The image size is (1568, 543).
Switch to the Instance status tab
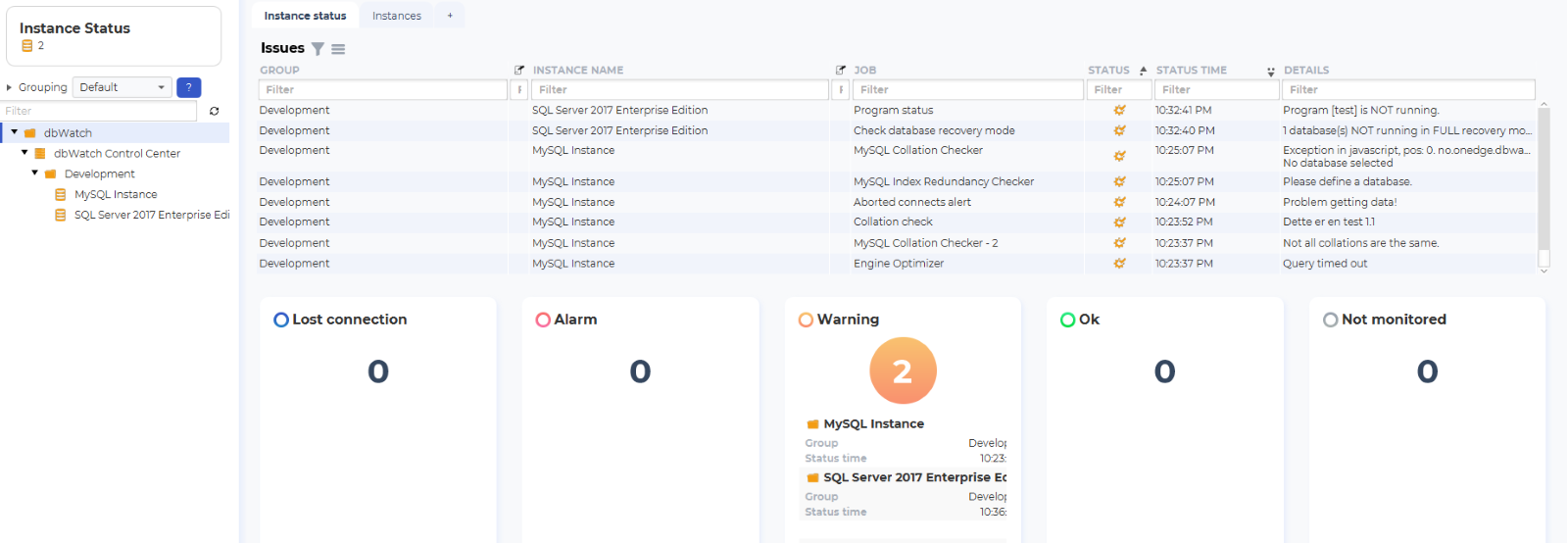pos(305,16)
